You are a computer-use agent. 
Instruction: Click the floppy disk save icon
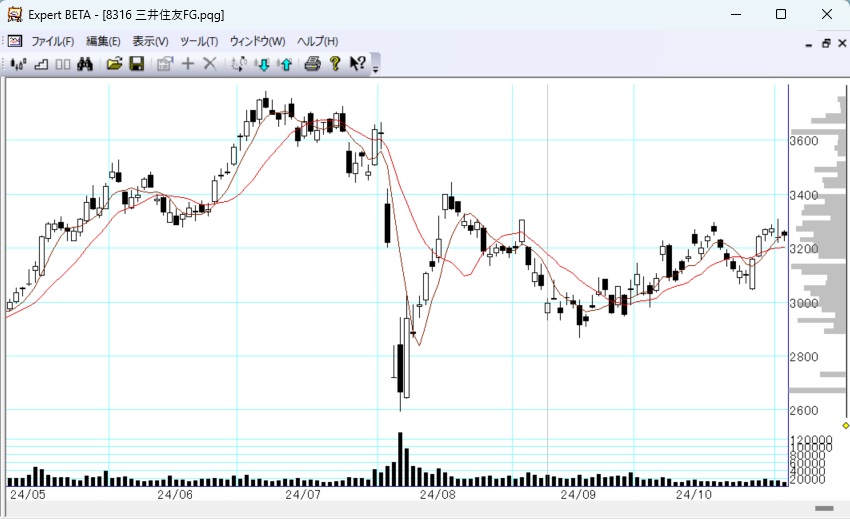(136, 64)
